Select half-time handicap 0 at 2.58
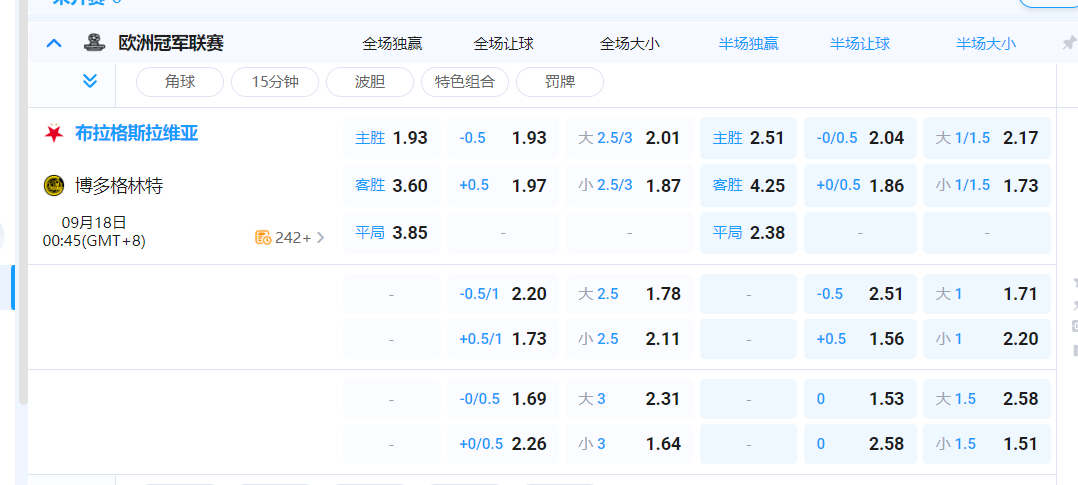The width and height of the screenshot is (1078, 485). (x=861, y=444)
